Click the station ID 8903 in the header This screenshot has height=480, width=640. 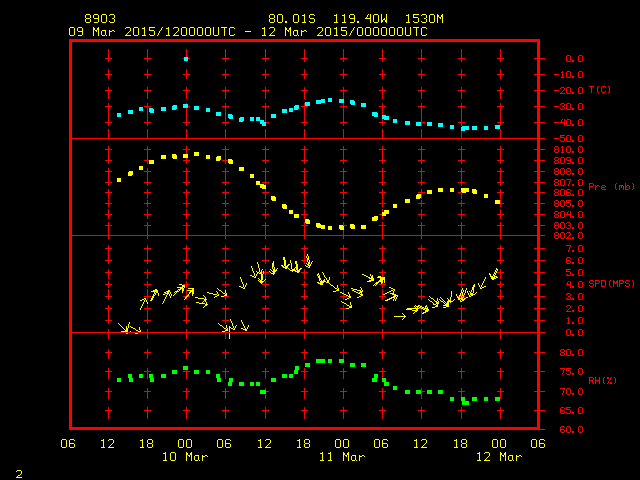tap(100, 19)
